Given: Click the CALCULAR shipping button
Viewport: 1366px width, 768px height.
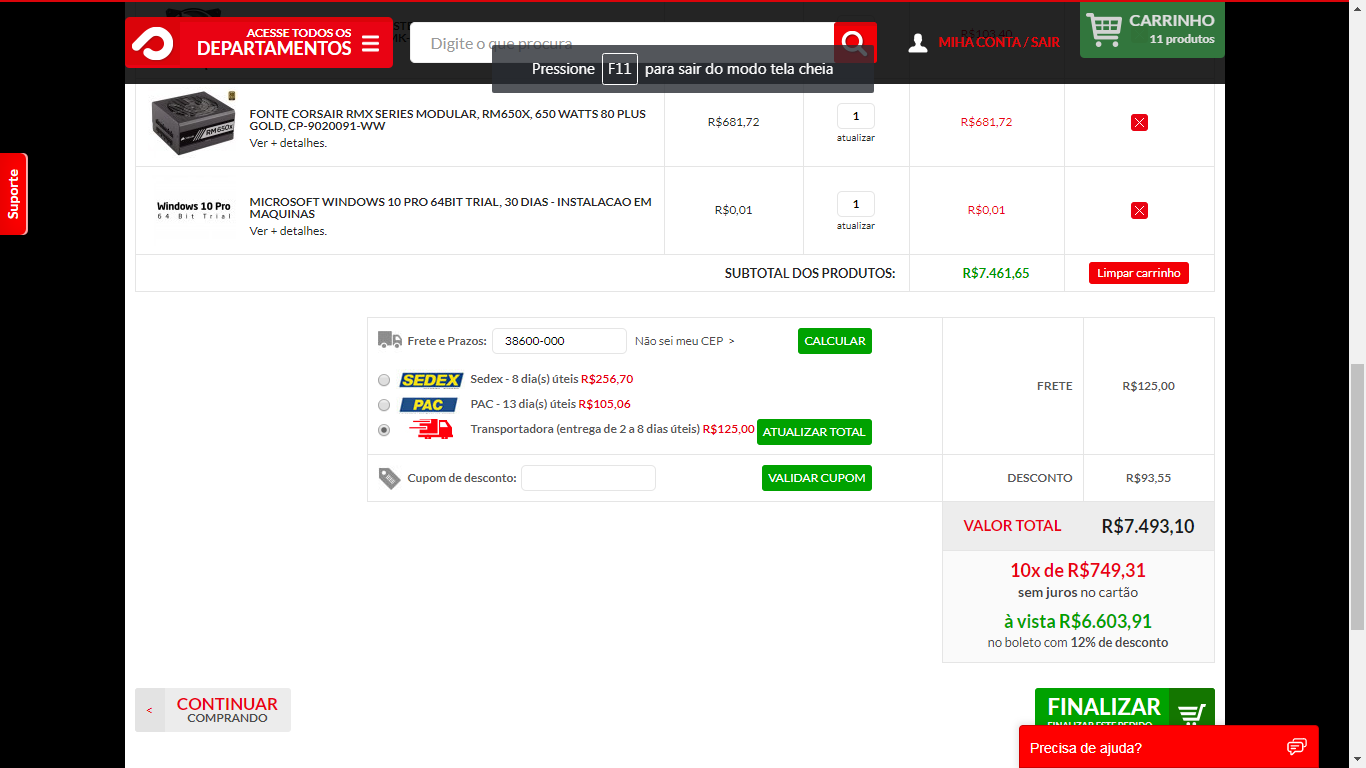Looking at the screenshot, I should point(835,341).
